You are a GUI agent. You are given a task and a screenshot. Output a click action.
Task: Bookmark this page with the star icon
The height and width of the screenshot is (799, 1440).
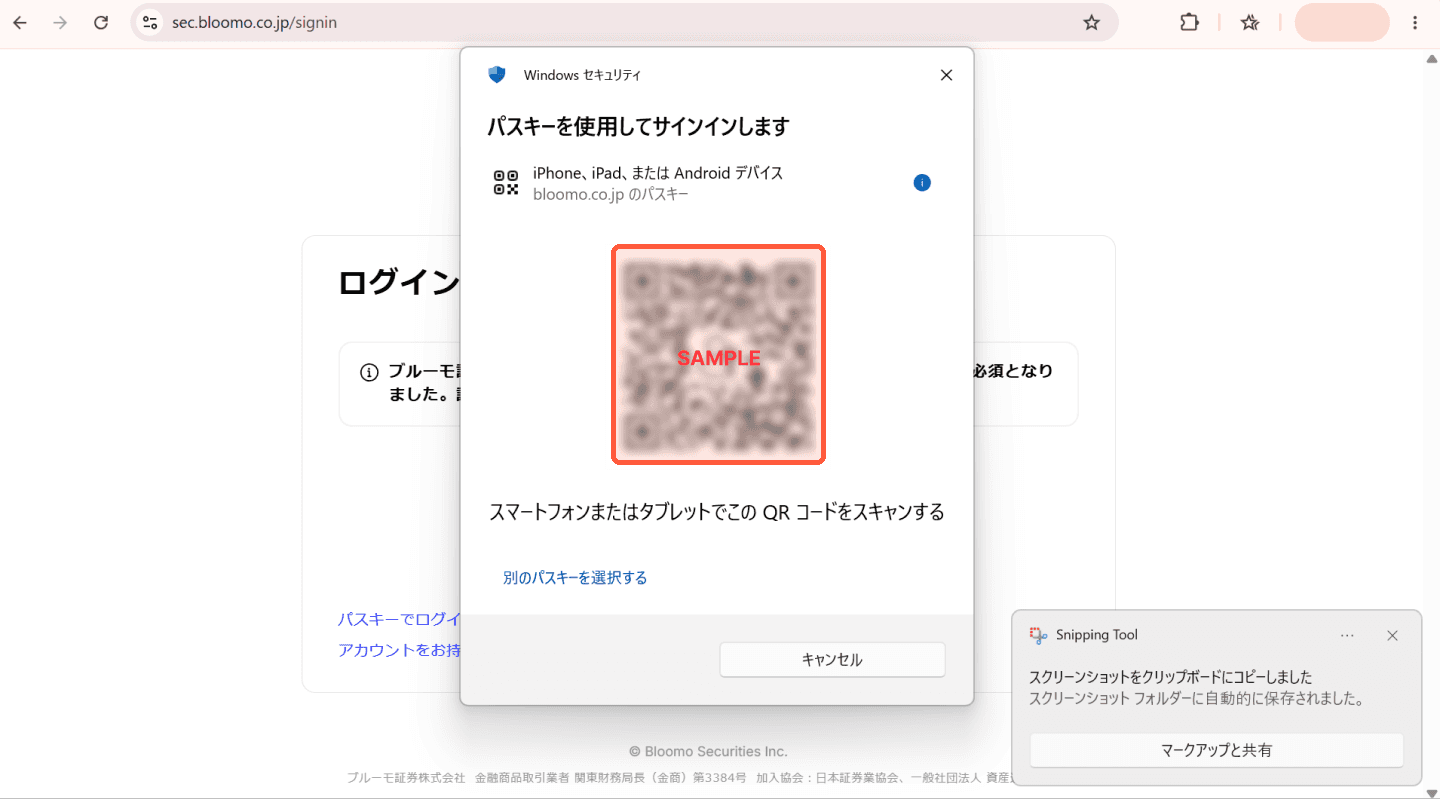(x=1091, y=22)
